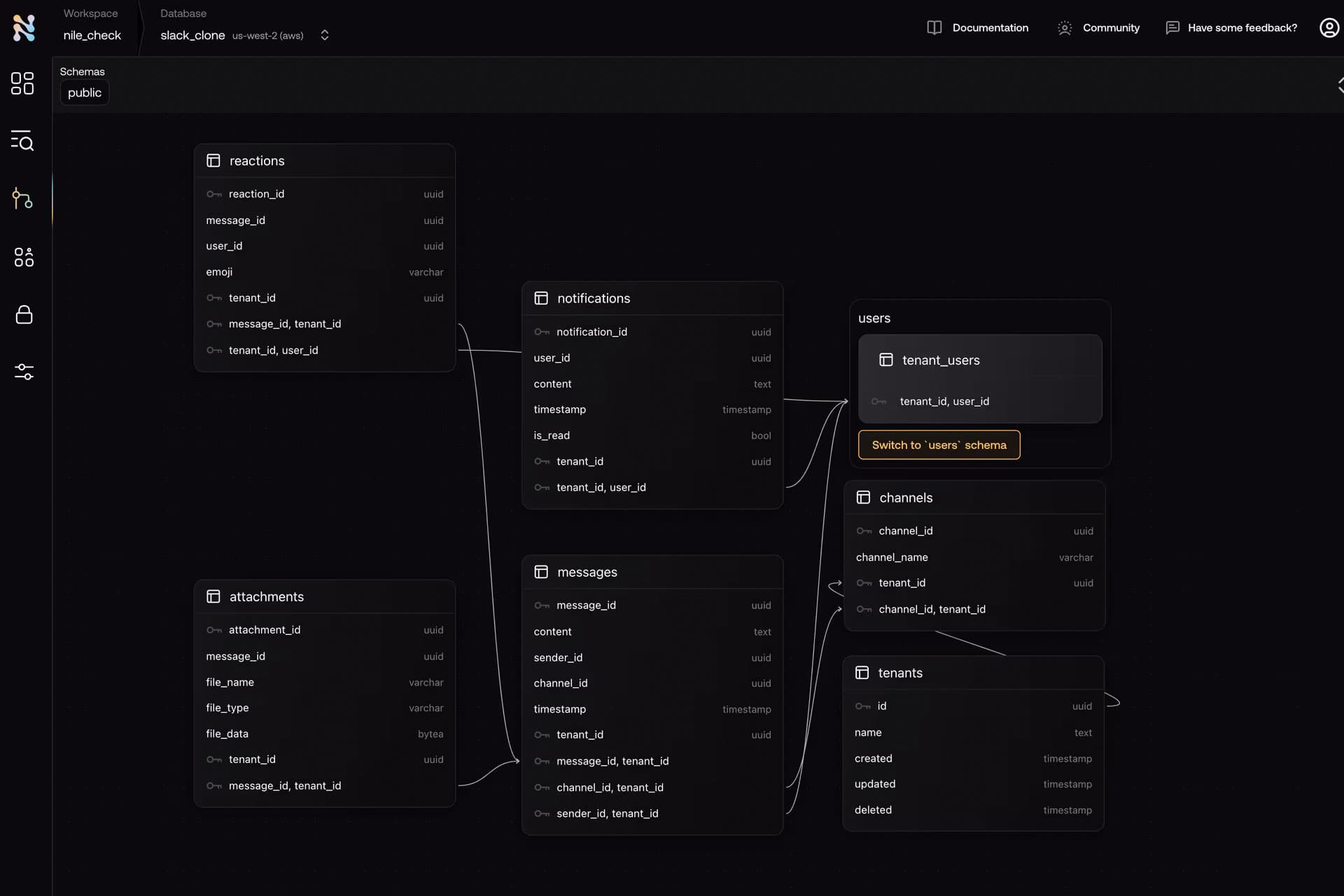Select the public schema tab
The height and width of the screenshot is (896, 1344).
tap(85, 92)
